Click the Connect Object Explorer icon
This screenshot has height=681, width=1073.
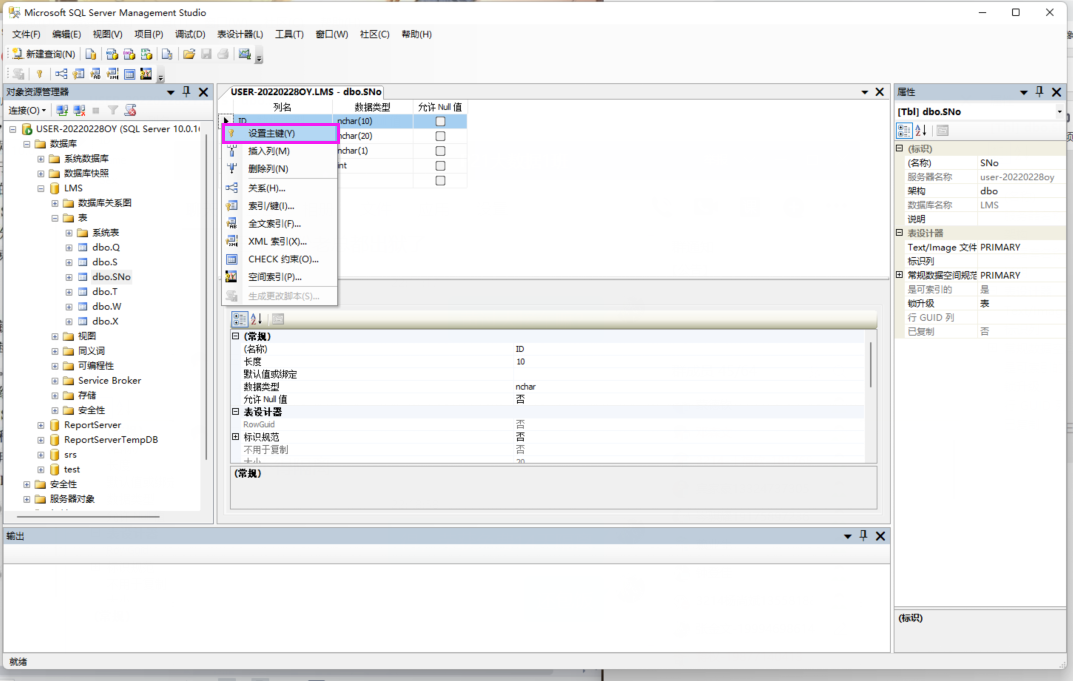click(62, 110)
